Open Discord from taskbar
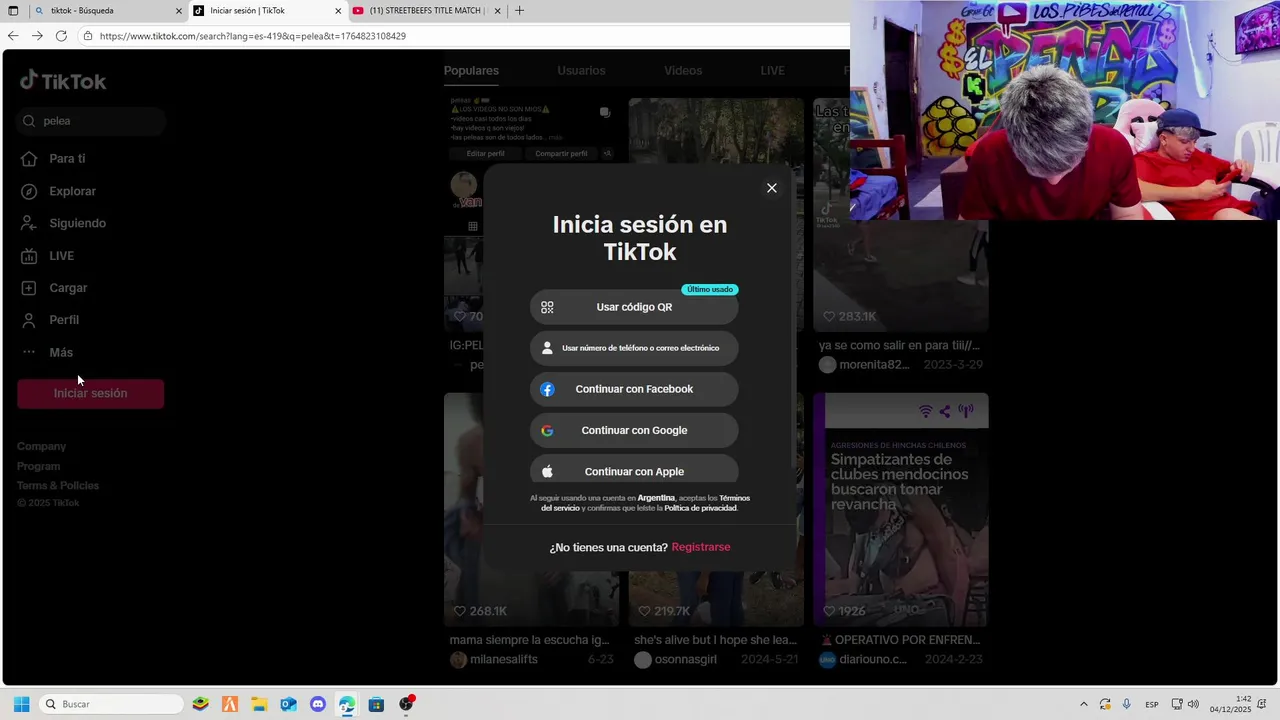Image resolution: width=1280 pixels, height=720 pixels. point(318,704)
